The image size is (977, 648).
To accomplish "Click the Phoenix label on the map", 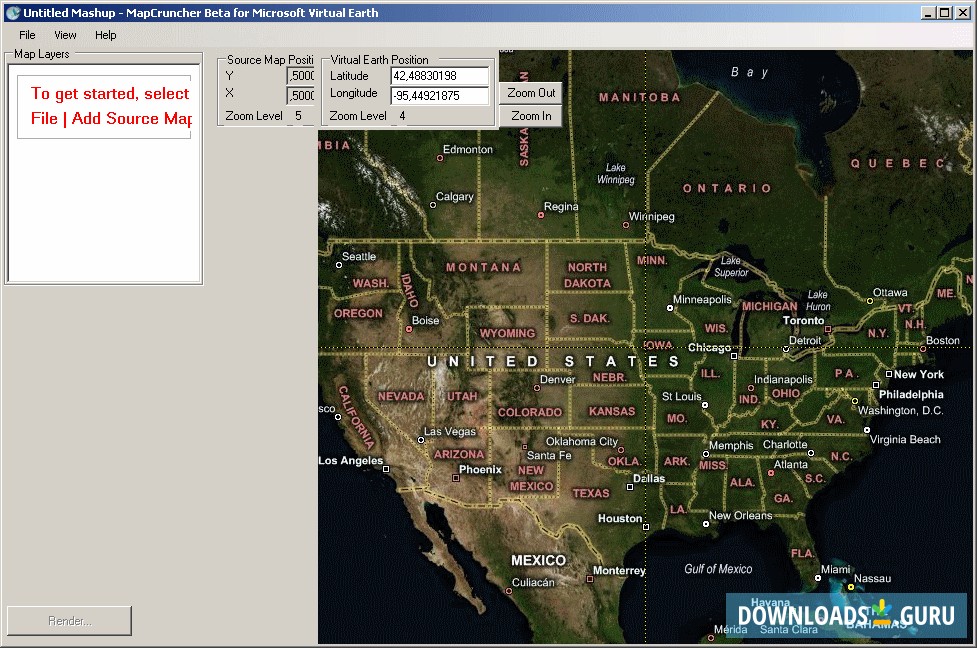I will pos(480,470).
